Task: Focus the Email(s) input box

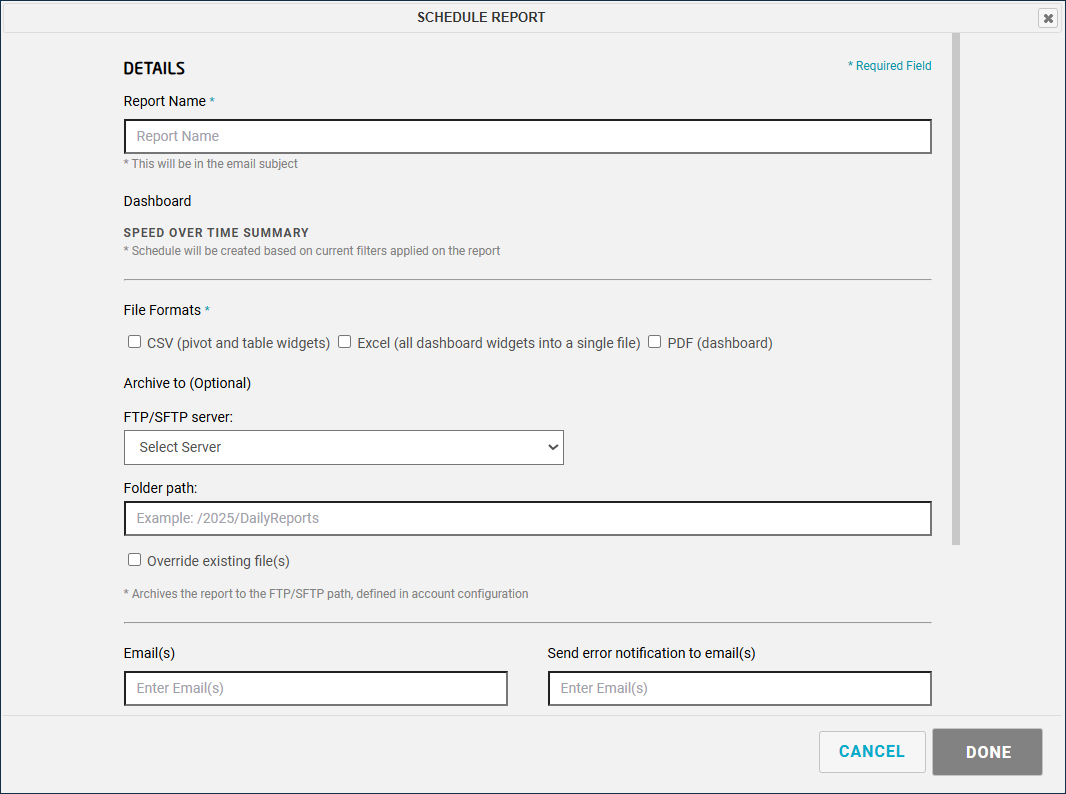Action: point(316,689)
